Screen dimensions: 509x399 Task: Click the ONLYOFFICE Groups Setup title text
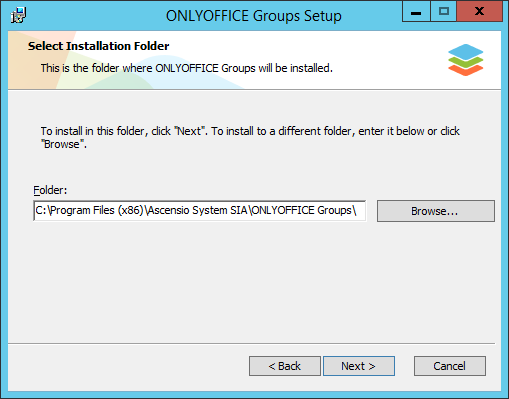point(254,16)
